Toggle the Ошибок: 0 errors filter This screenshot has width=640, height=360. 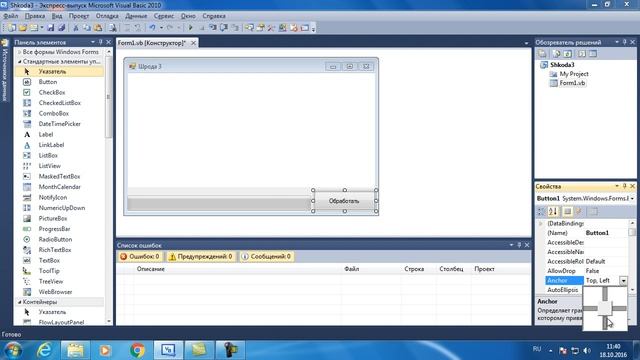click(x=139, y=257)
